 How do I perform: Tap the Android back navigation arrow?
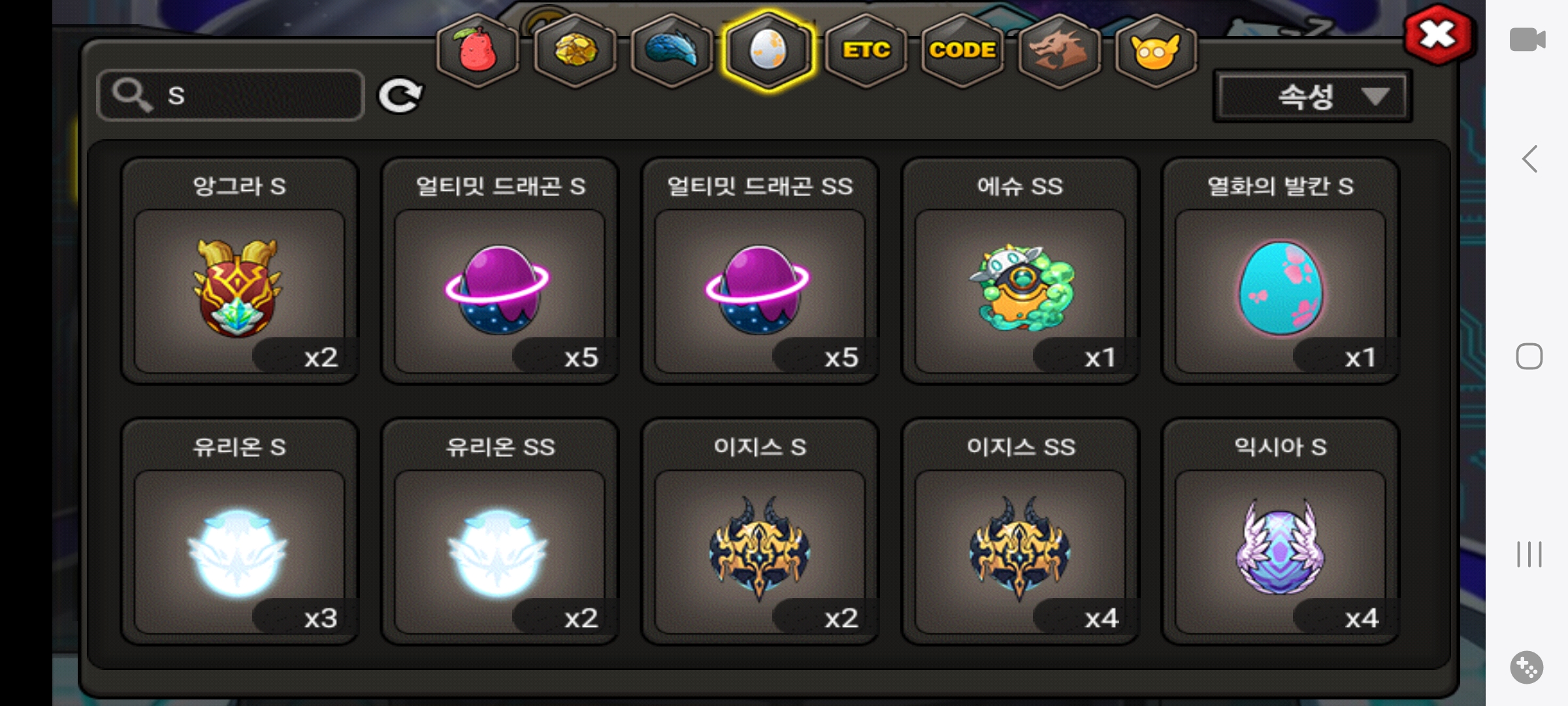tap(1529, 159)
